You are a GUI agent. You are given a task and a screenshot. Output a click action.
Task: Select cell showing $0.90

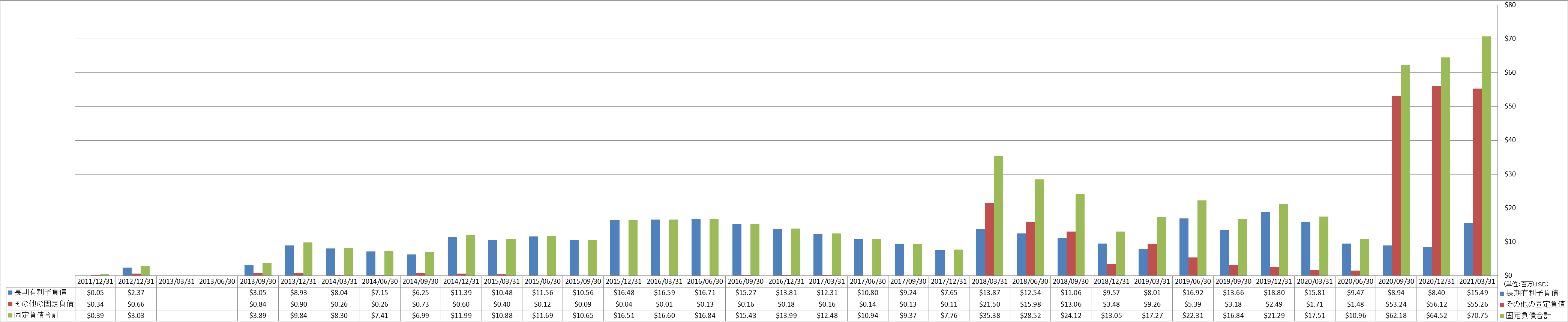point(299,304)
